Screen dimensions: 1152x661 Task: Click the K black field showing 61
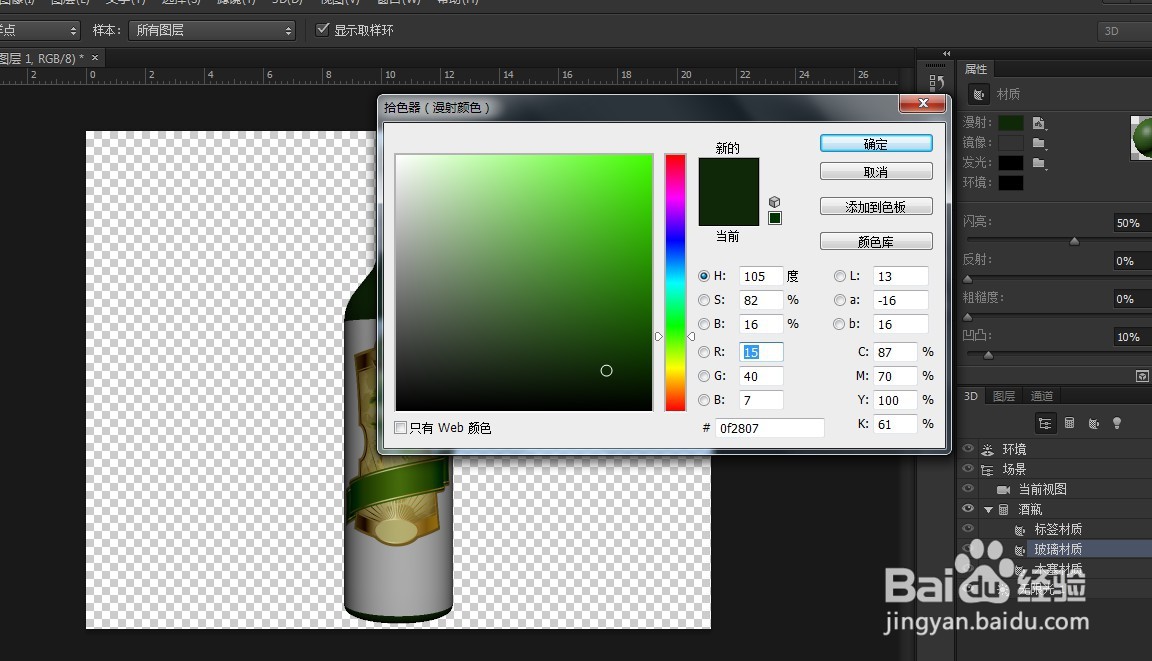click(x=895, y=424)
